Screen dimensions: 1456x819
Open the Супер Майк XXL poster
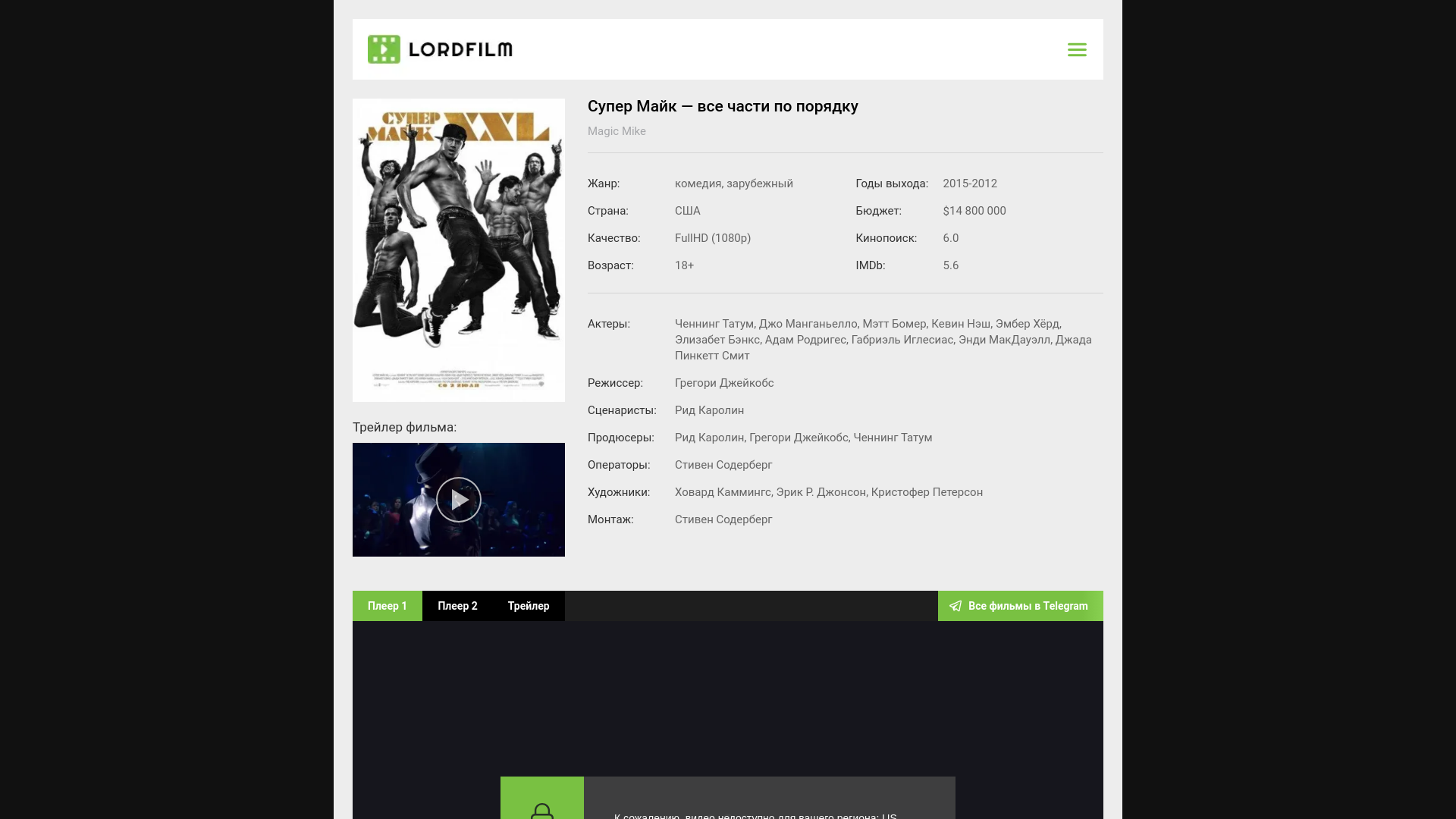[459, 250]
